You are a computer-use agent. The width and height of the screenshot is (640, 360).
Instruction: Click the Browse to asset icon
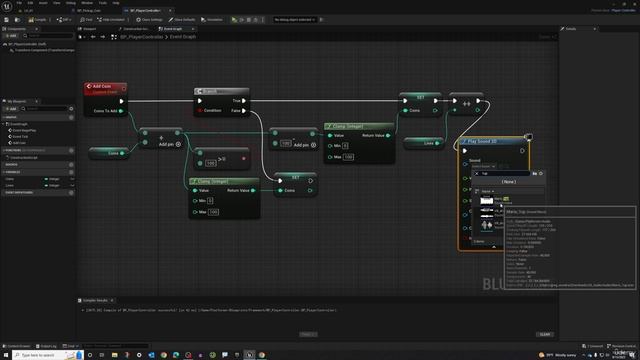(17, 20)
